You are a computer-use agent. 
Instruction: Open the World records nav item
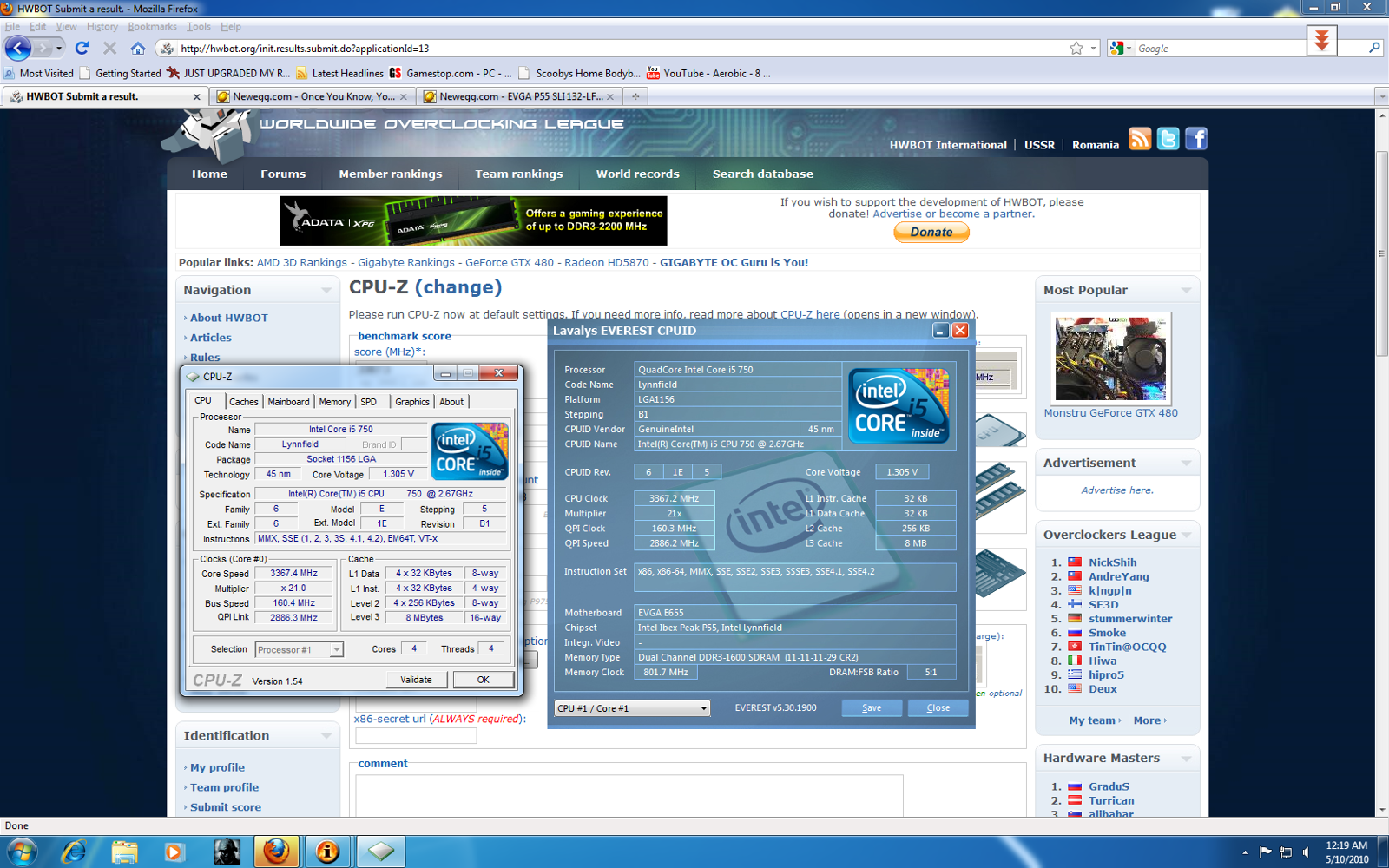tap(637, 174)
